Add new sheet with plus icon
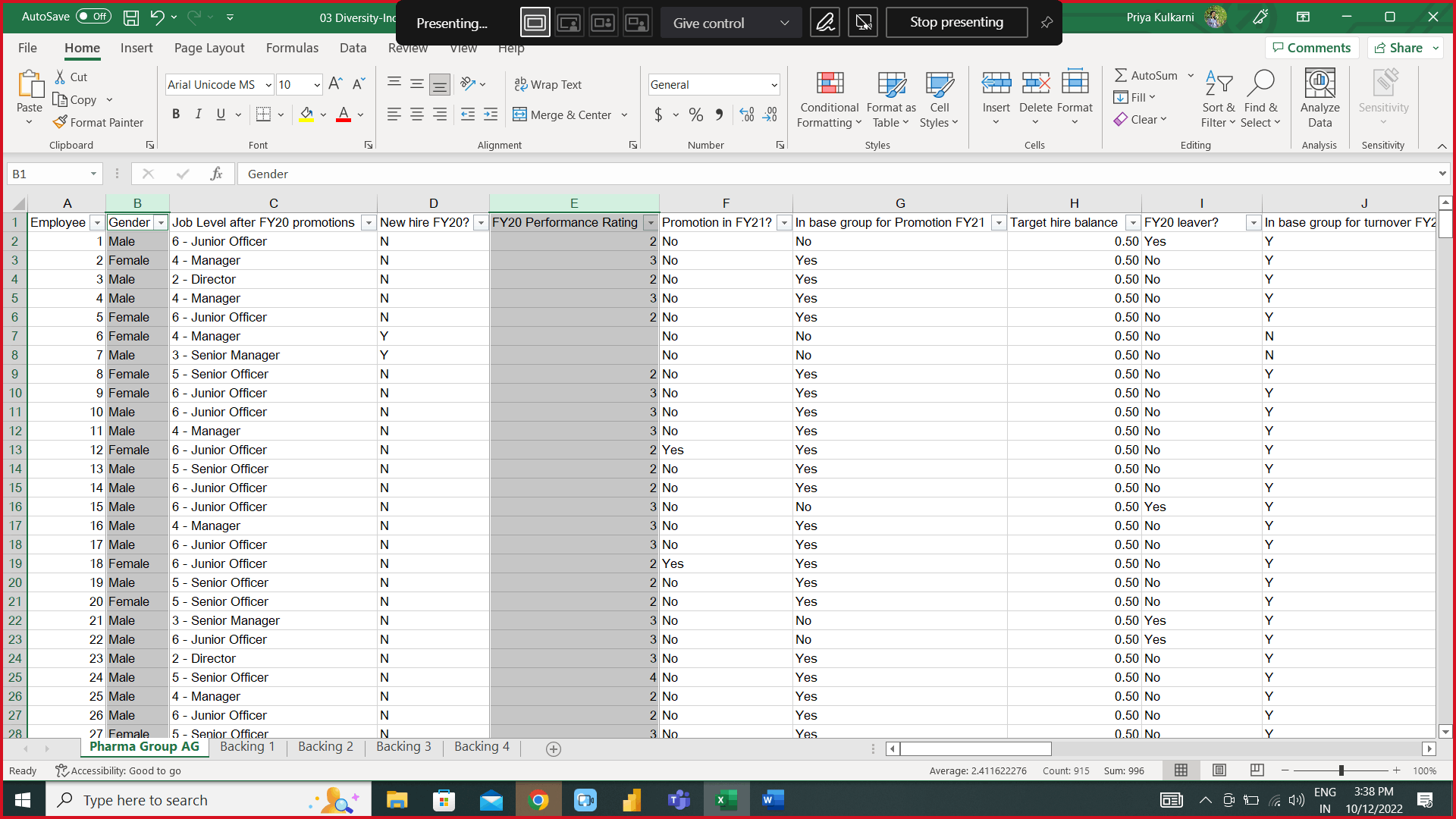Screen dimensions: 1456x819 (554, 749)
